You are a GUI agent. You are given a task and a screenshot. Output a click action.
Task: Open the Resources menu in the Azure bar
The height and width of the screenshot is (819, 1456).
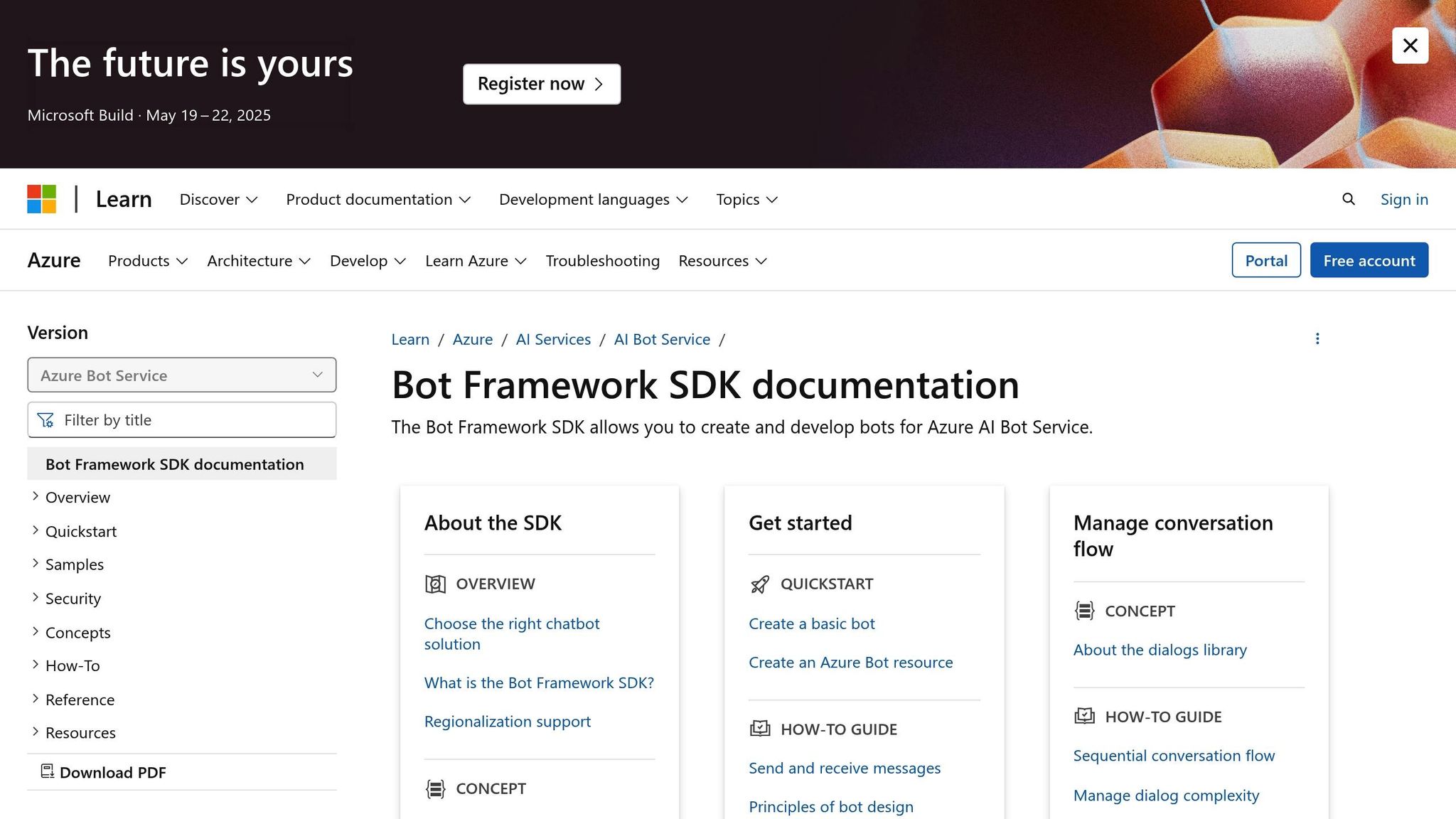[722, 261]
